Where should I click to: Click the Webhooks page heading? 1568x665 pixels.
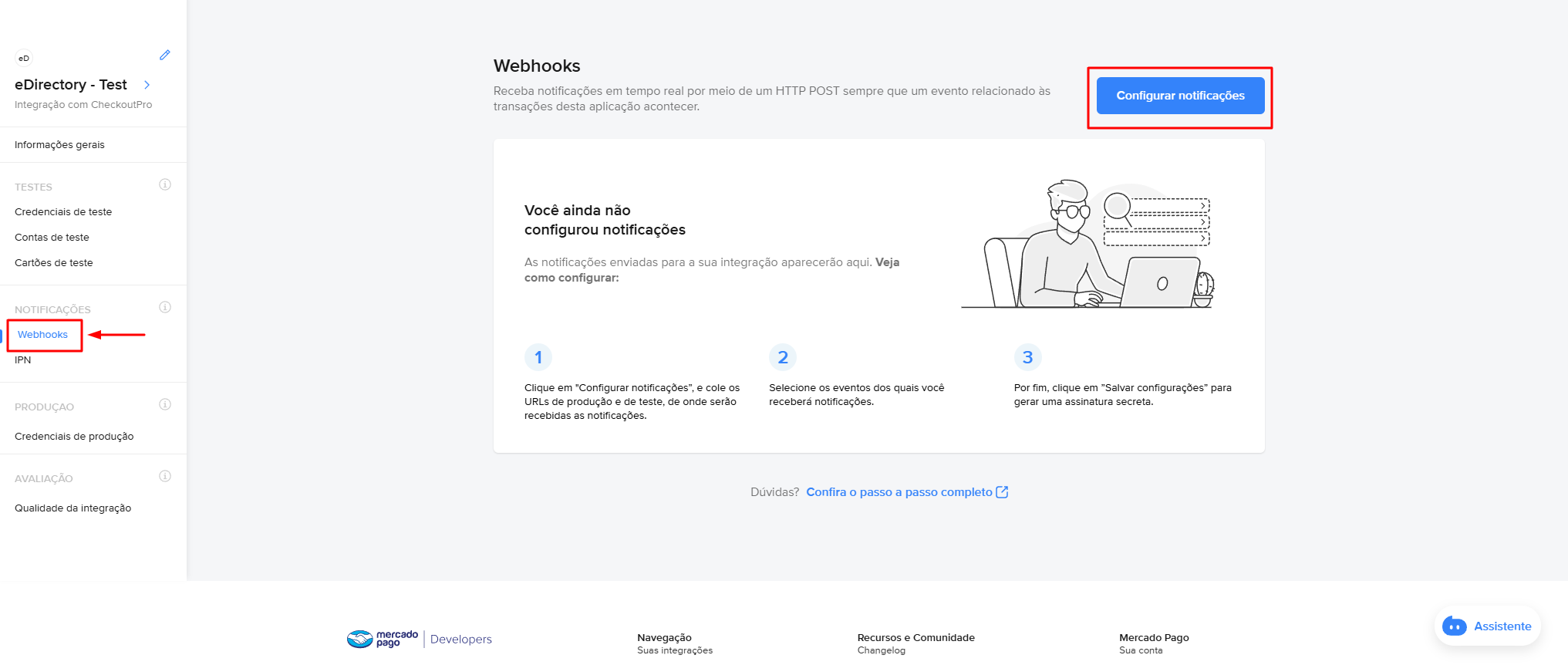pyautogui.click(x=537, y=66)
